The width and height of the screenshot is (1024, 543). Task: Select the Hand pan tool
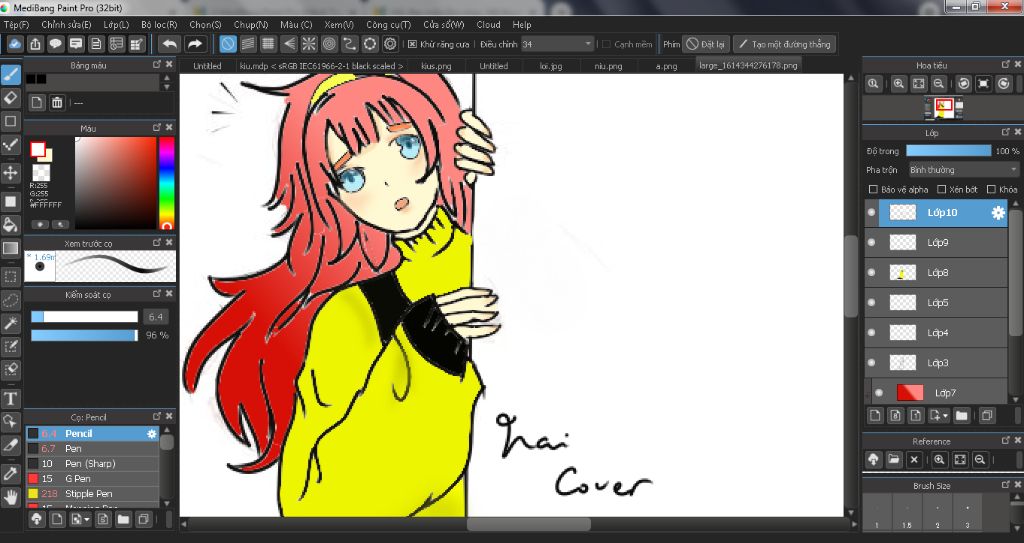coord(10,497)
